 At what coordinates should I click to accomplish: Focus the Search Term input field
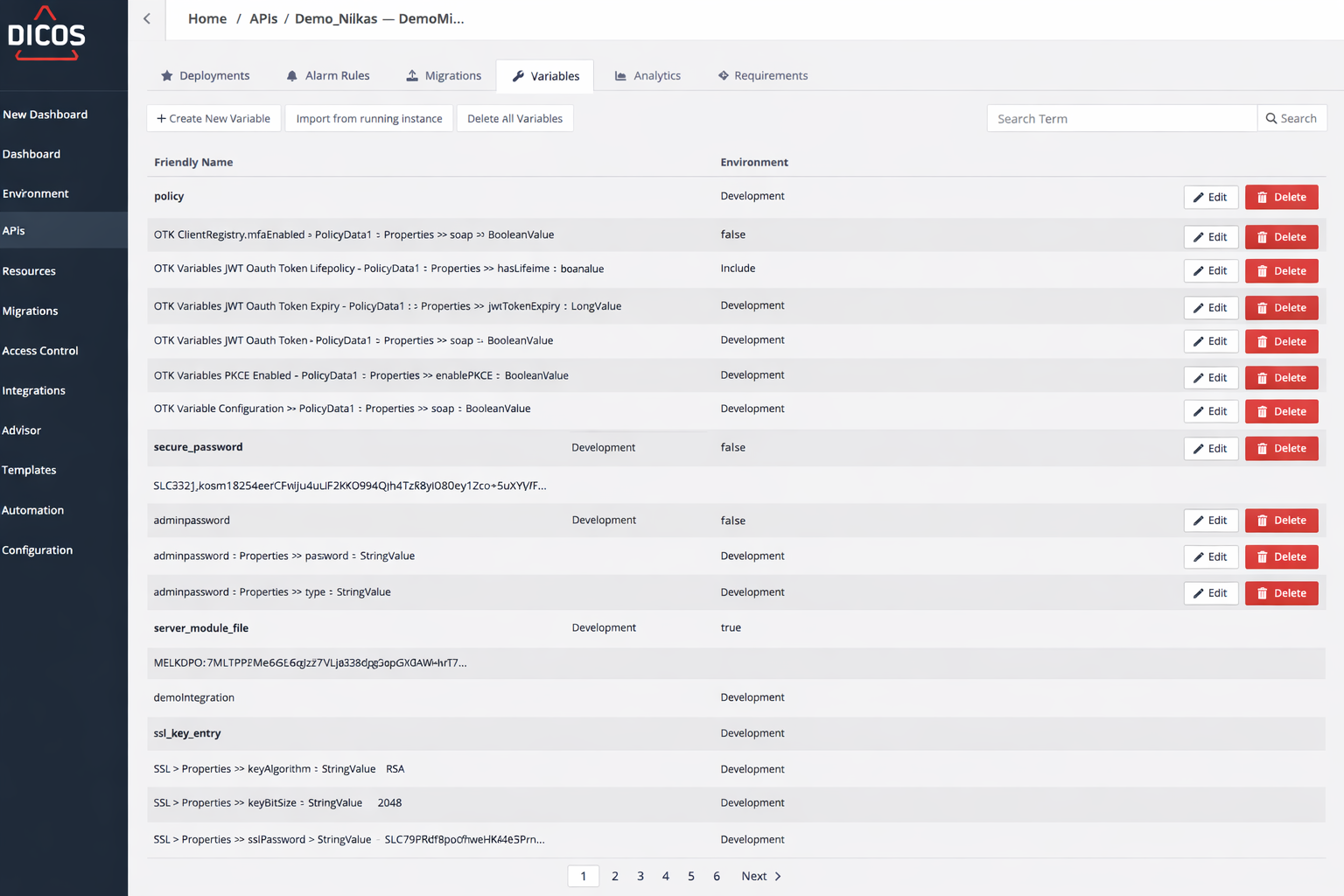[1121, 119]
